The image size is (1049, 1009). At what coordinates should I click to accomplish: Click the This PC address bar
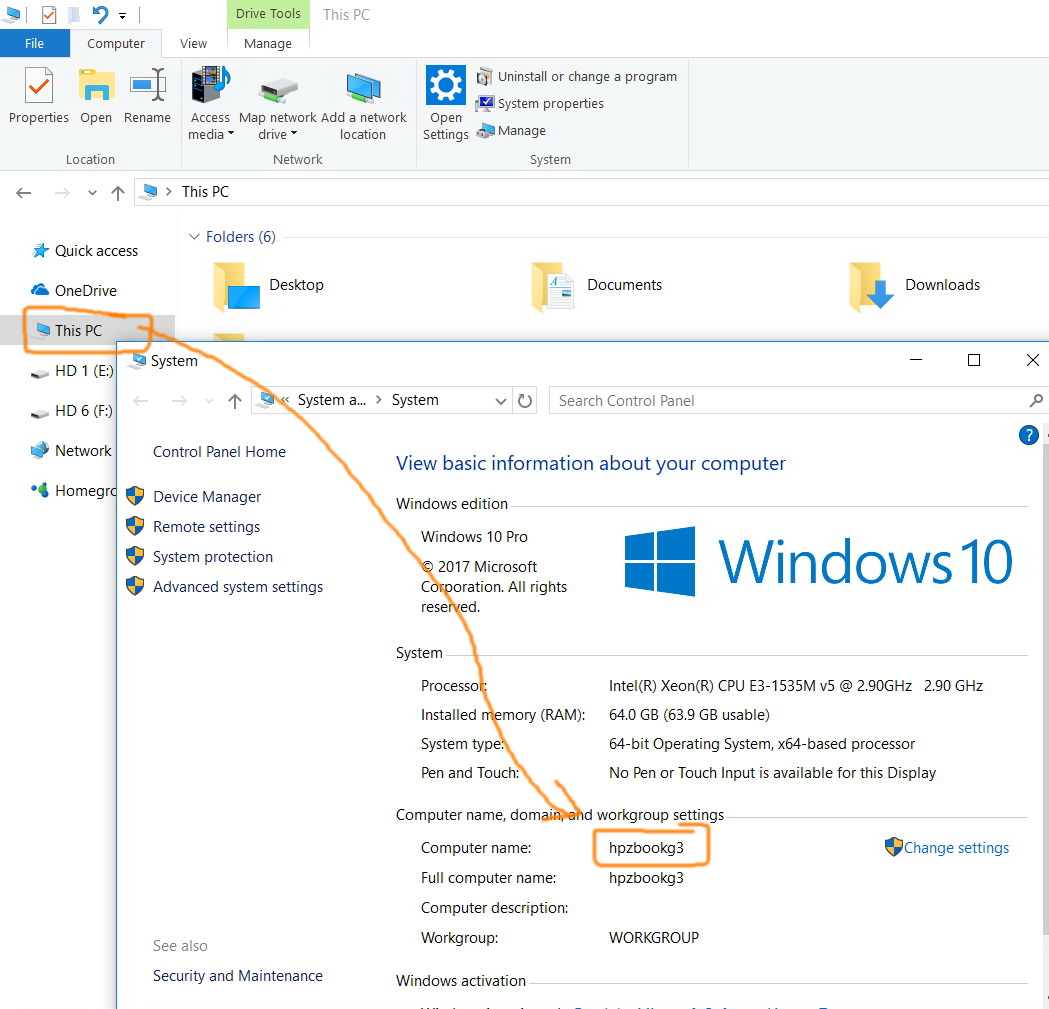591,192
